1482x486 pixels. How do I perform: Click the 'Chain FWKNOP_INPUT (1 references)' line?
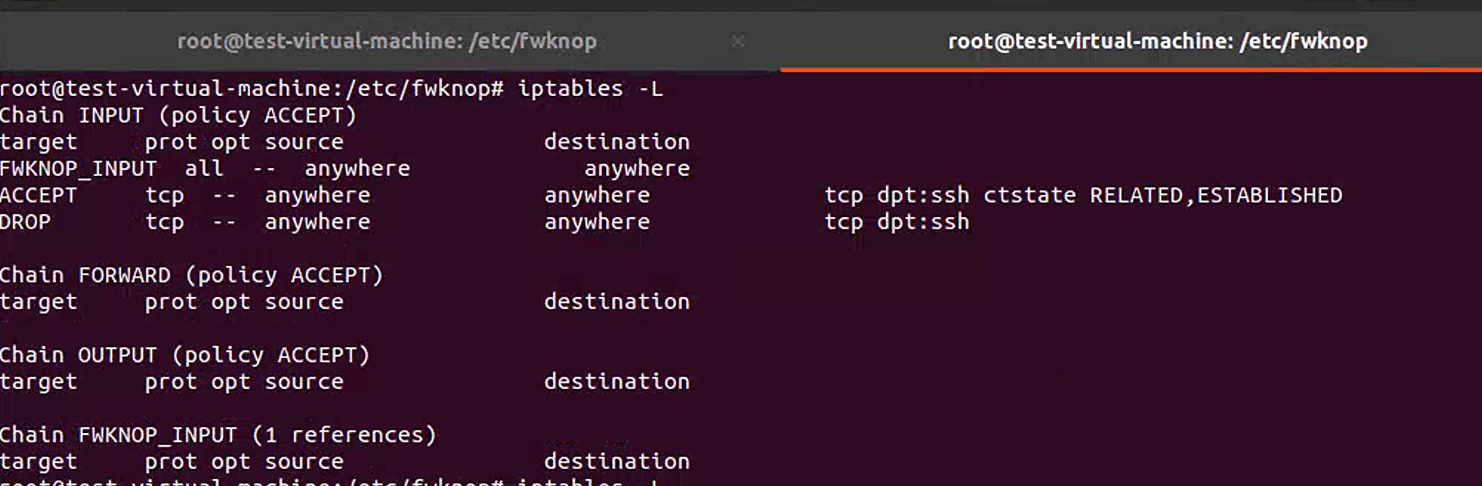click(218, 435)
